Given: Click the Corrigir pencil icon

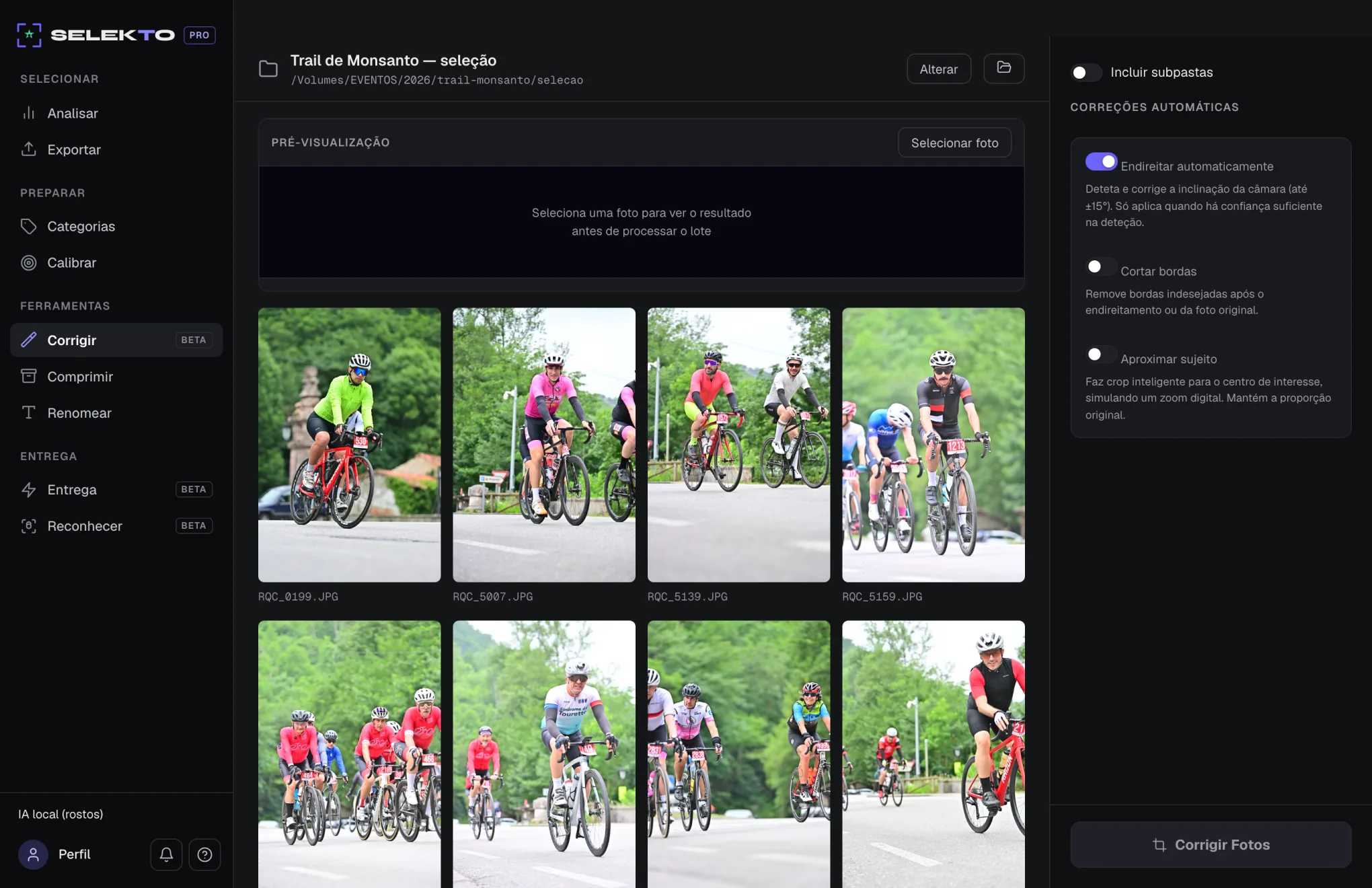Looking at the screenshot, I should [x=28, y=340].
